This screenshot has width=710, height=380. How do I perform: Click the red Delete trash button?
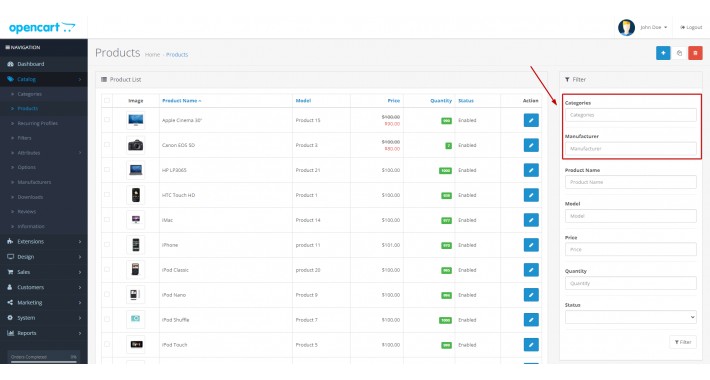(695, 53)
